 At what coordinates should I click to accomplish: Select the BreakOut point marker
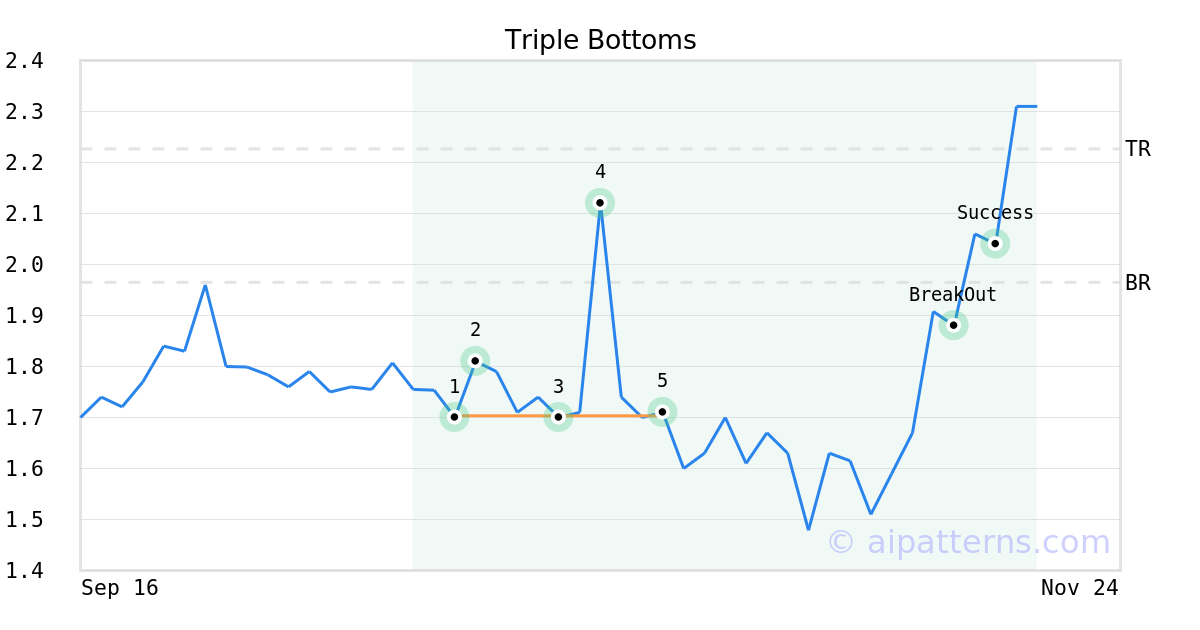tap(954, 325)
